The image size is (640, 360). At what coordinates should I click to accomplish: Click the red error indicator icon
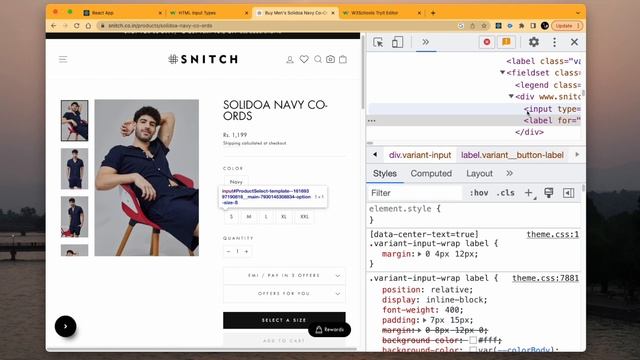tap(487, 42)
